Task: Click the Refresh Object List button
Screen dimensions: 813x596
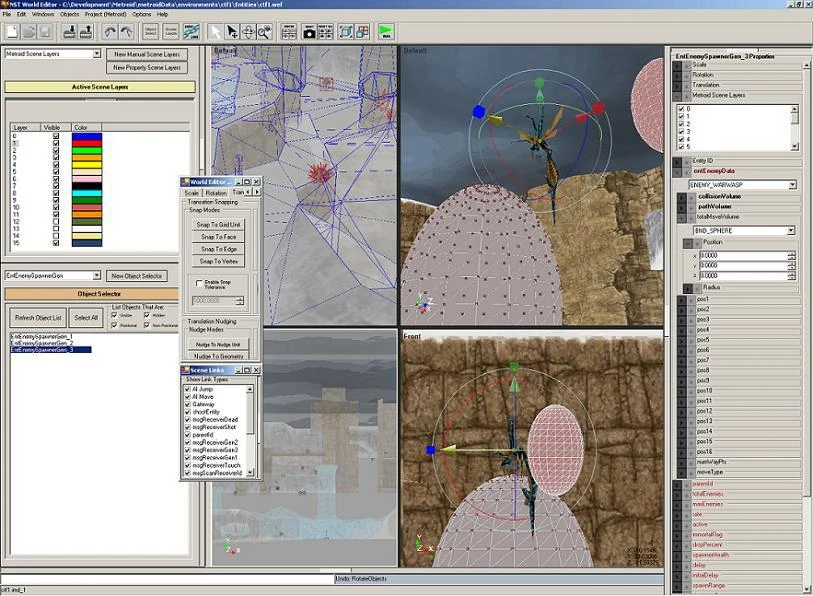Action: coord(38,317)
